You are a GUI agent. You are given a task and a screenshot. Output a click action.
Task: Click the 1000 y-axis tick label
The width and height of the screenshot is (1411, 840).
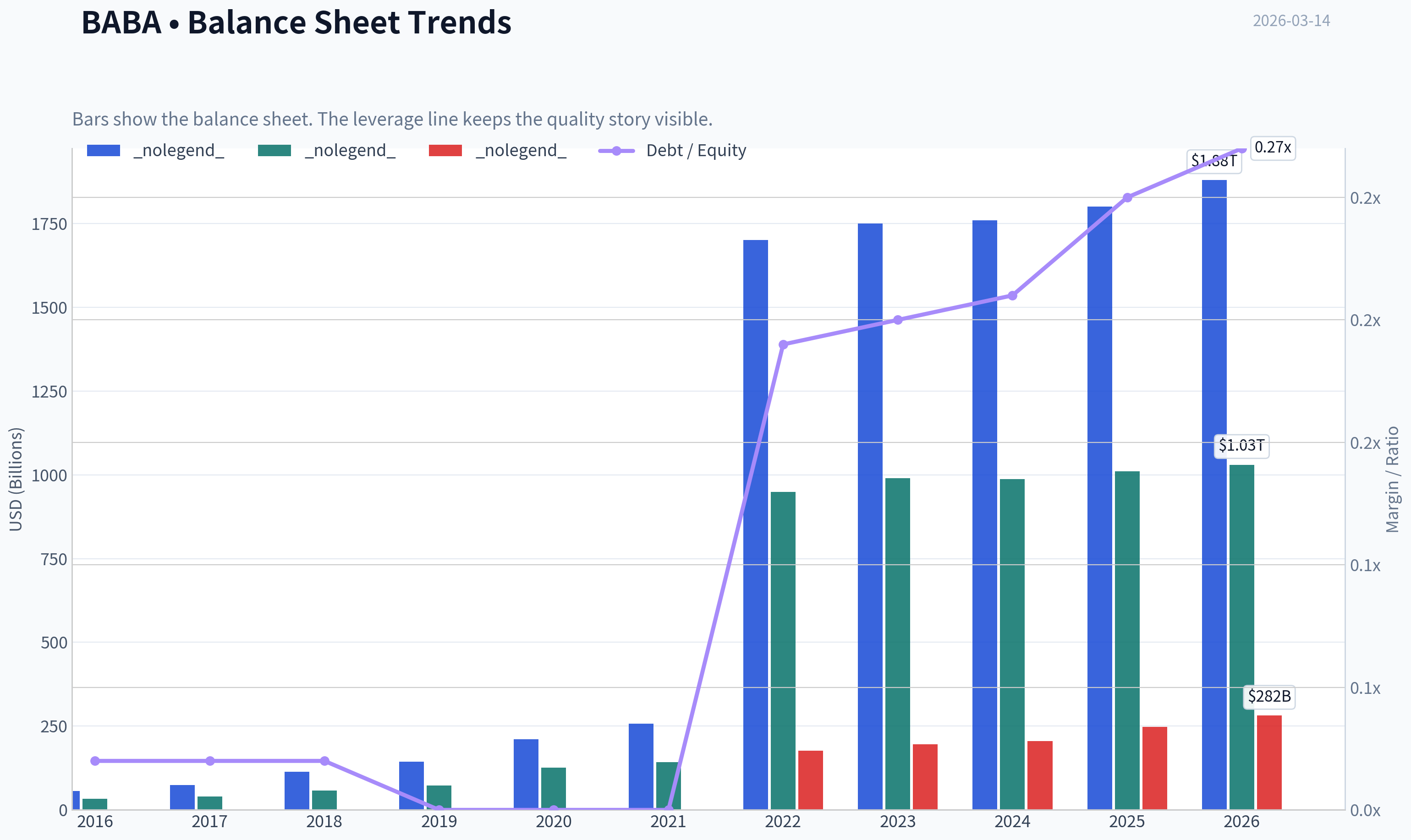click(49, 475)
